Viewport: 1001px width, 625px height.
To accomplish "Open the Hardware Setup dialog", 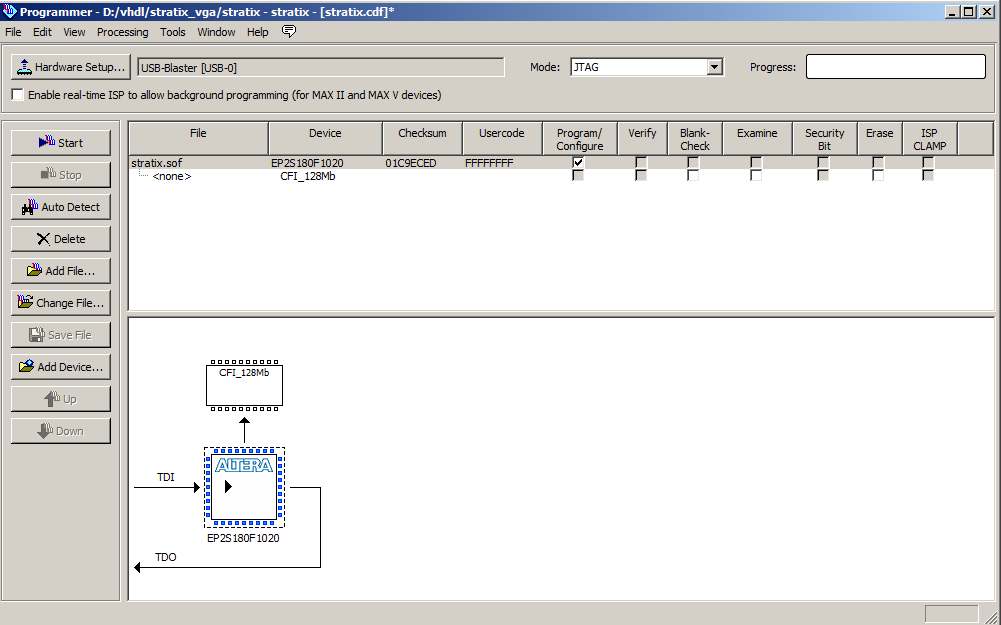I will tap(71, 67).
